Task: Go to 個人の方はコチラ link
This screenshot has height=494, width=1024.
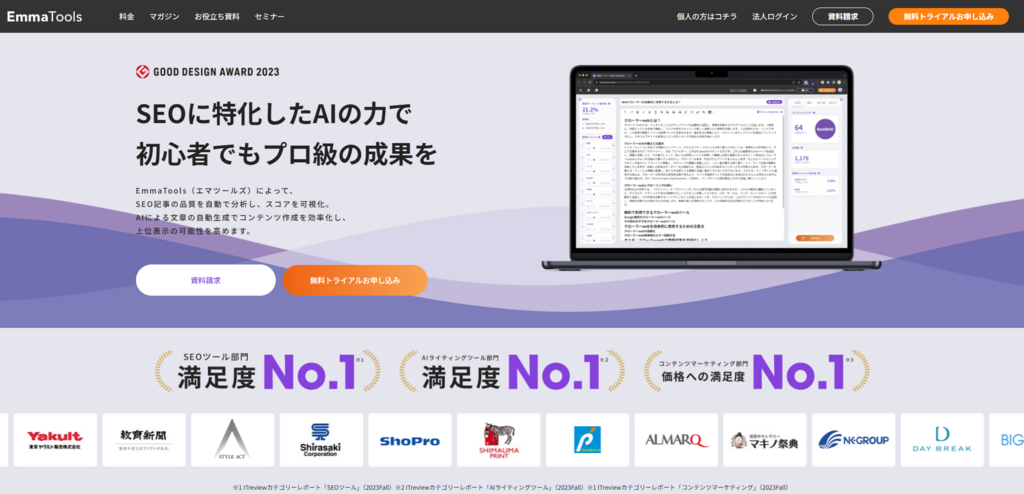Action: (707, 16)
